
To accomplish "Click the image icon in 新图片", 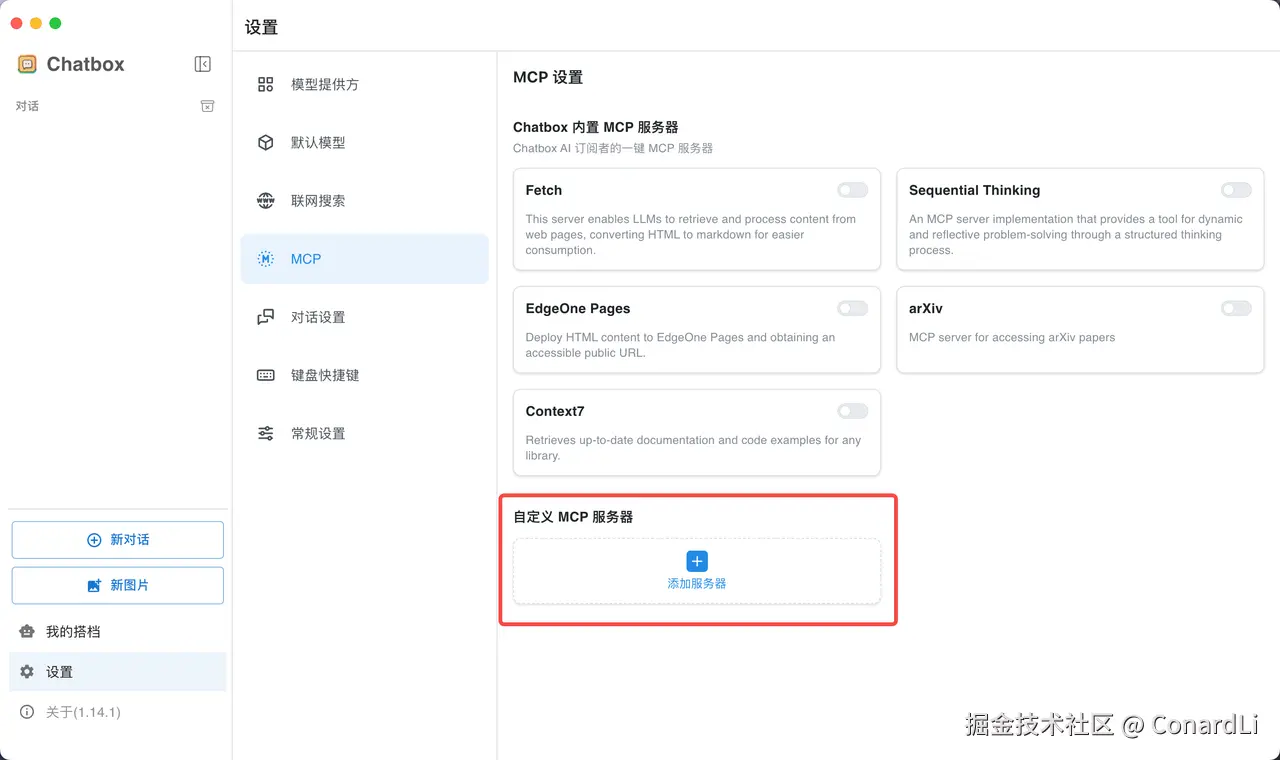I will click(x=94, y=585).
